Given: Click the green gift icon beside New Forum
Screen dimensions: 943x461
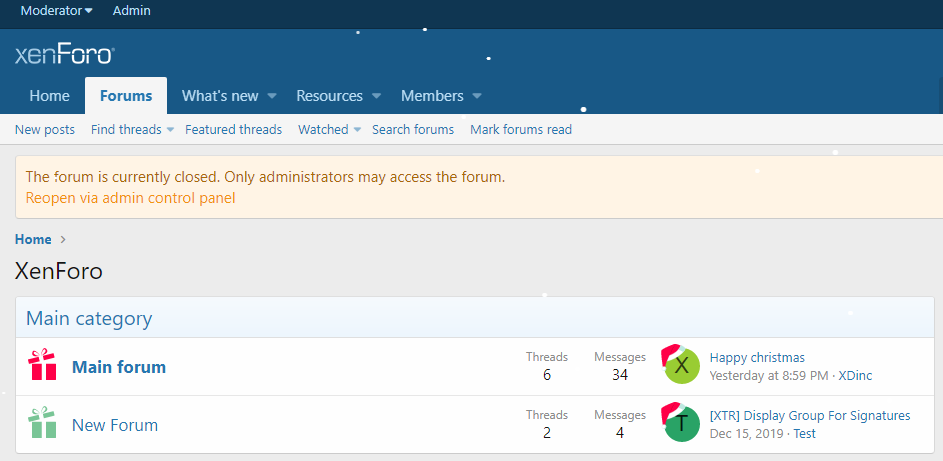Looking at the screenshot, I should (43, 424).
